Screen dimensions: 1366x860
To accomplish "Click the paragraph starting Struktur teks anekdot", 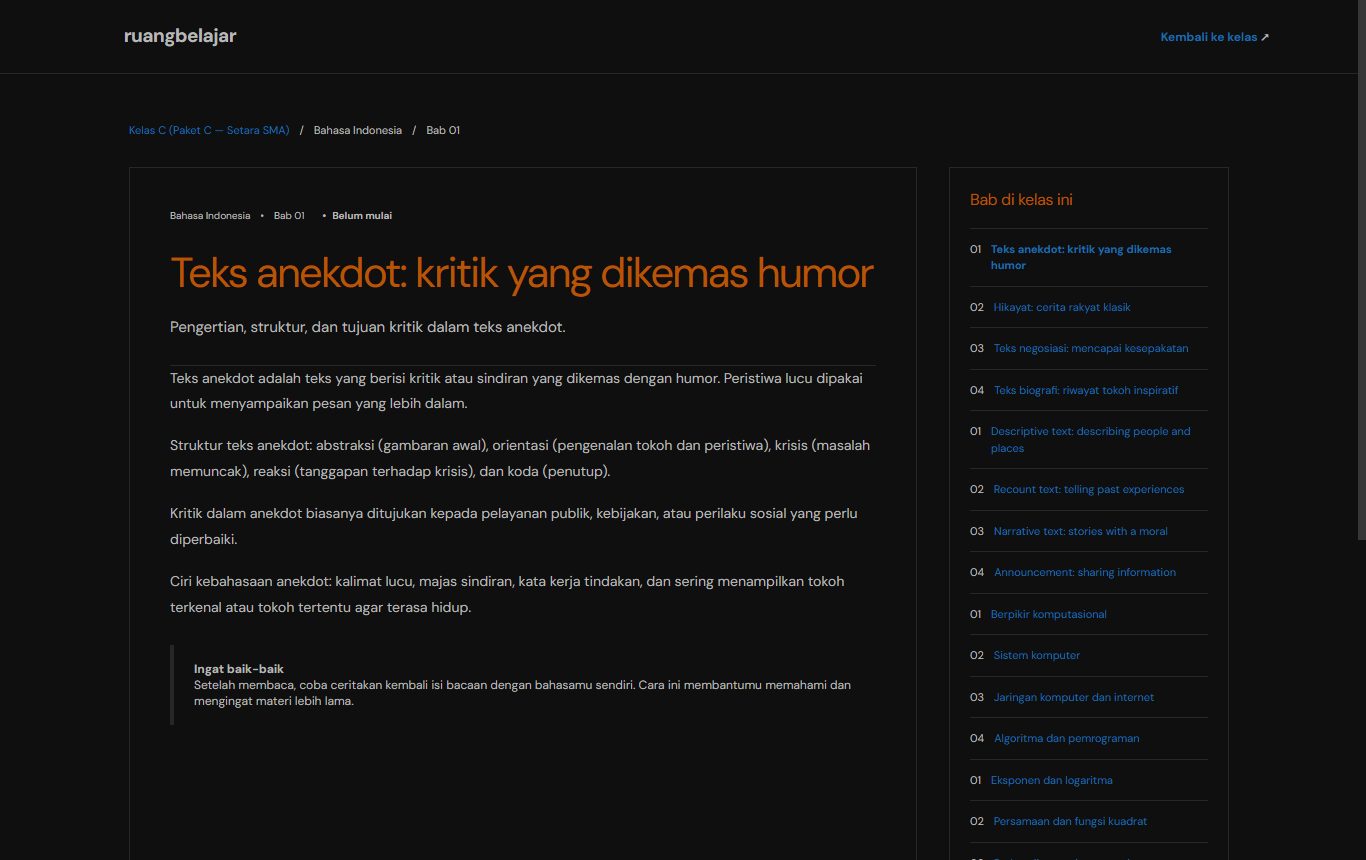I will pyautogui.click(x=522, y=458).
